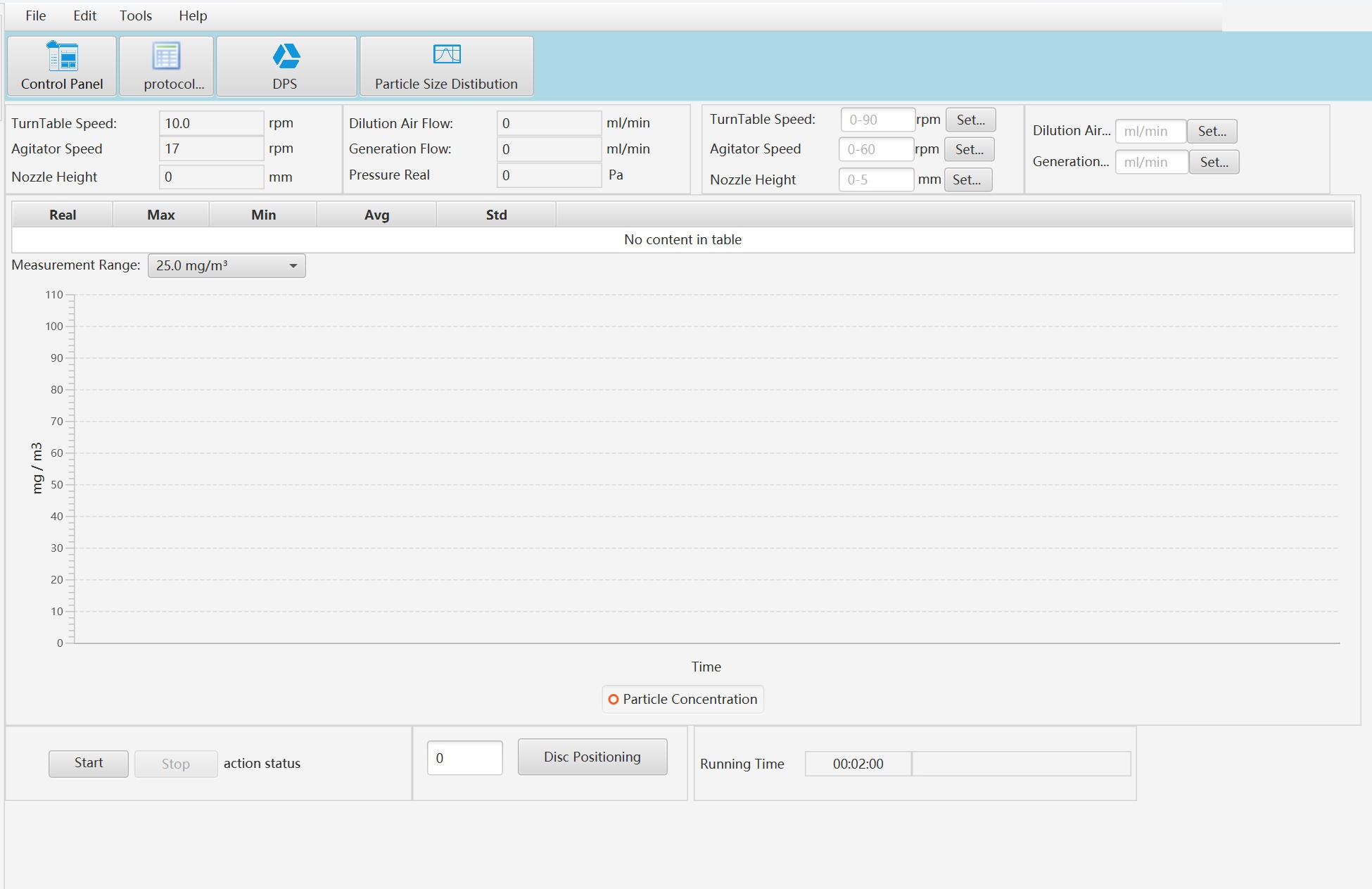
Task: Click the Disc Positioning button
Action: pyautogui.click(x=592, y=757)
